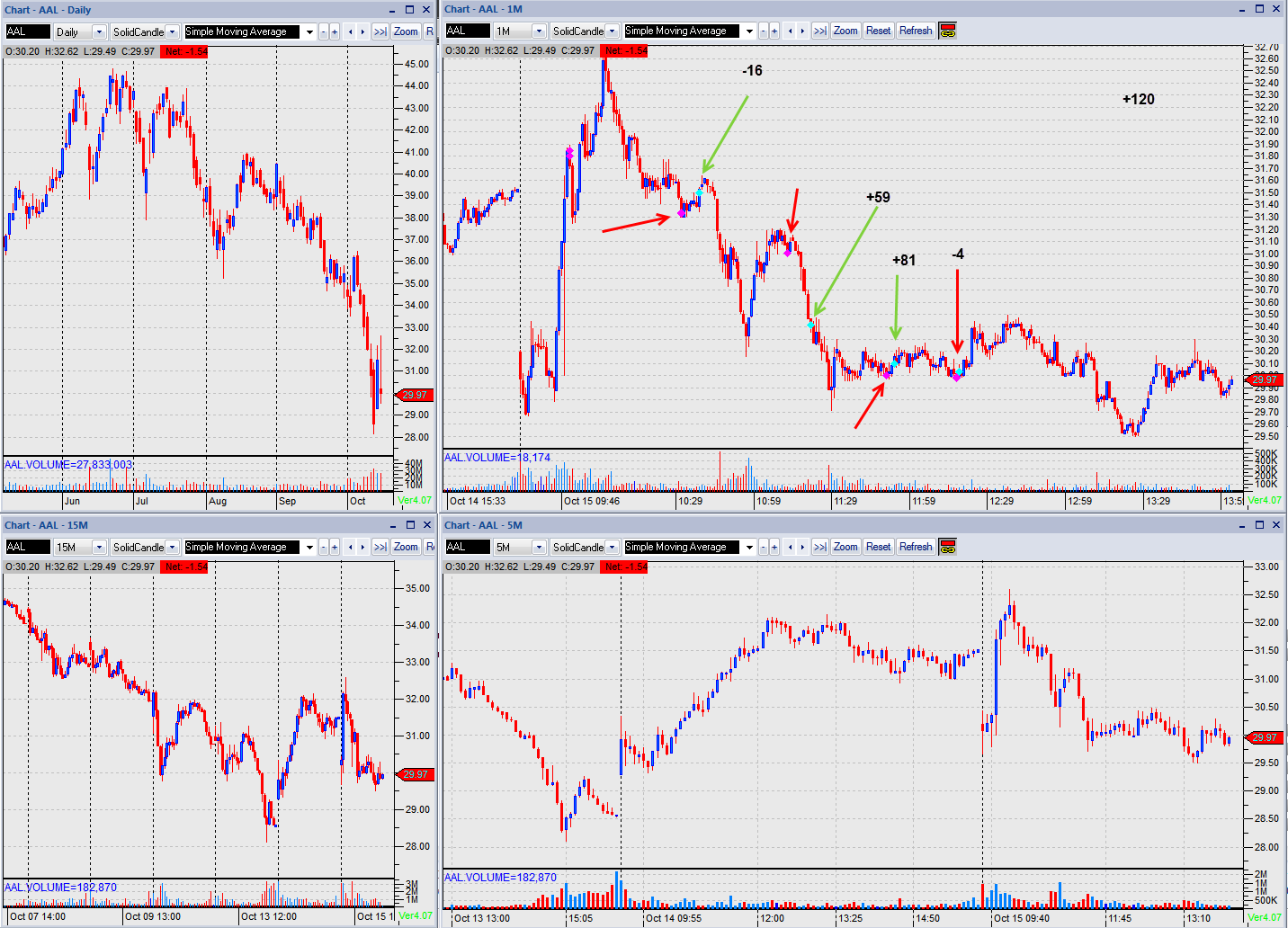Click the plus button in the 1M chart toolbar
This screenshot has height=928, width=1288.
774,31
